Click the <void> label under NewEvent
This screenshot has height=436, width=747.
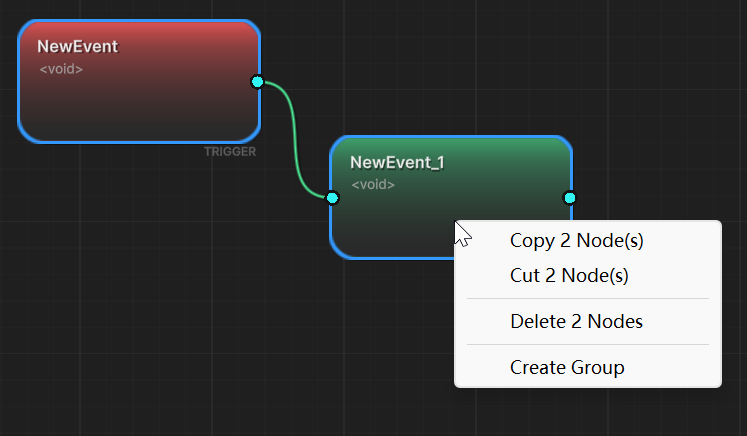click(61, 69)
